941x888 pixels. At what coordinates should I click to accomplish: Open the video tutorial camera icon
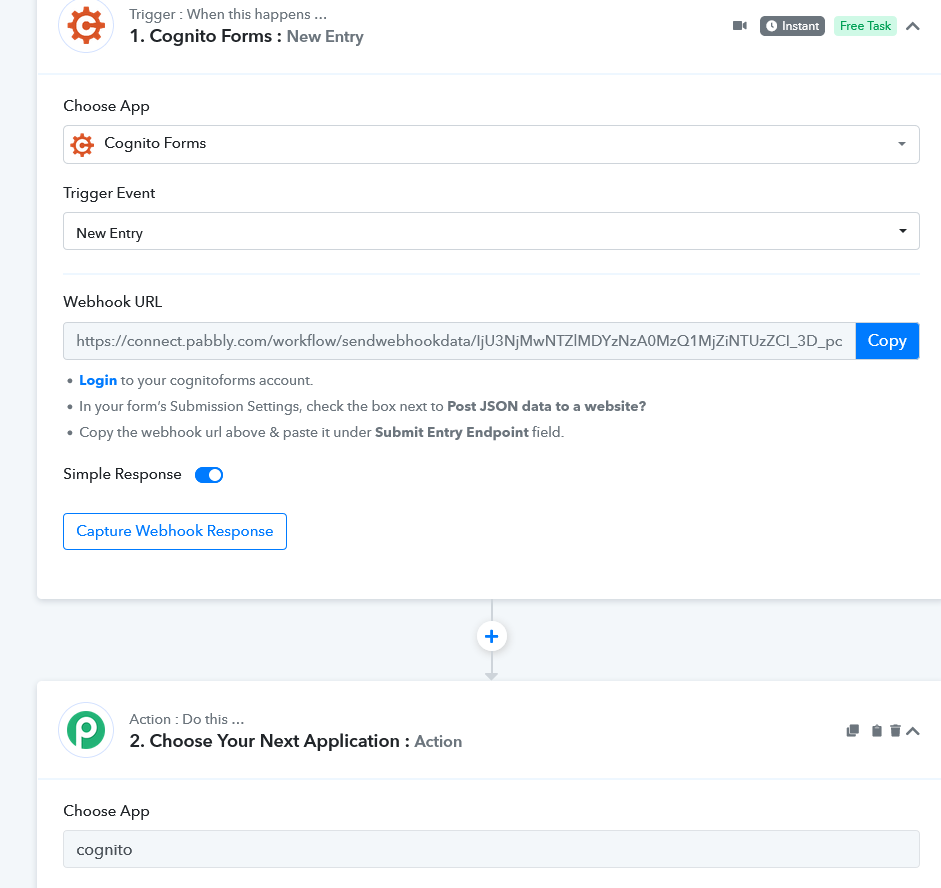740,26
